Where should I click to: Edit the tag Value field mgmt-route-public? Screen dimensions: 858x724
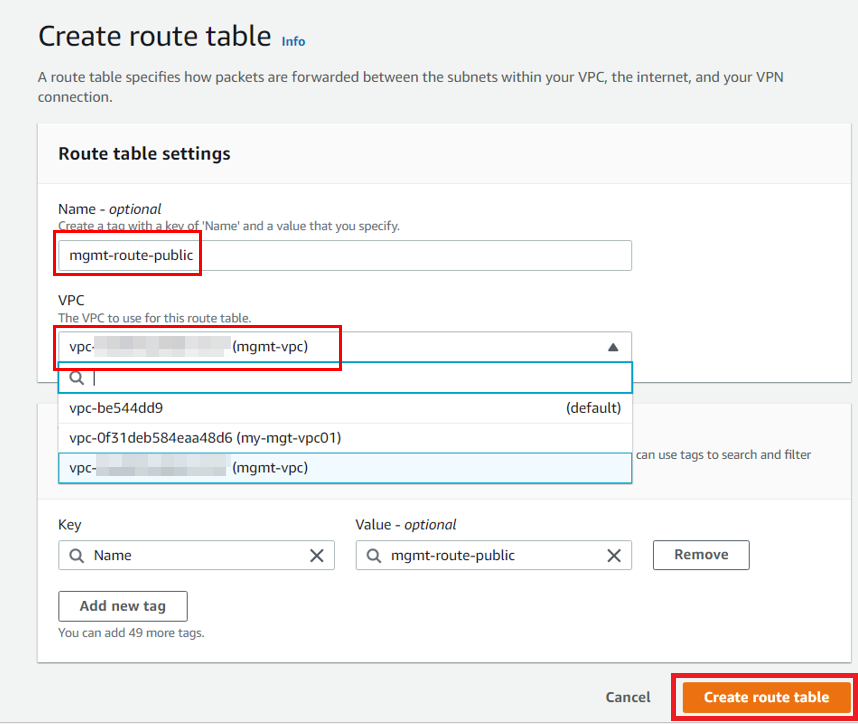click(x=494, y=555)
